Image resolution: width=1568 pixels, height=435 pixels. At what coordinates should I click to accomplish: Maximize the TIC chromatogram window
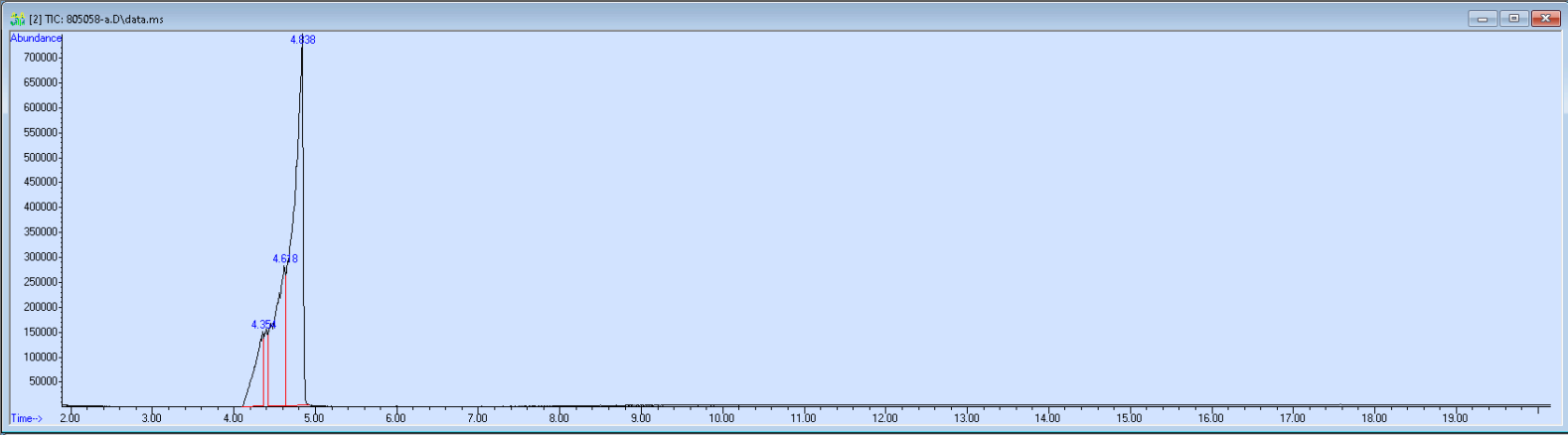point(1514,18)
